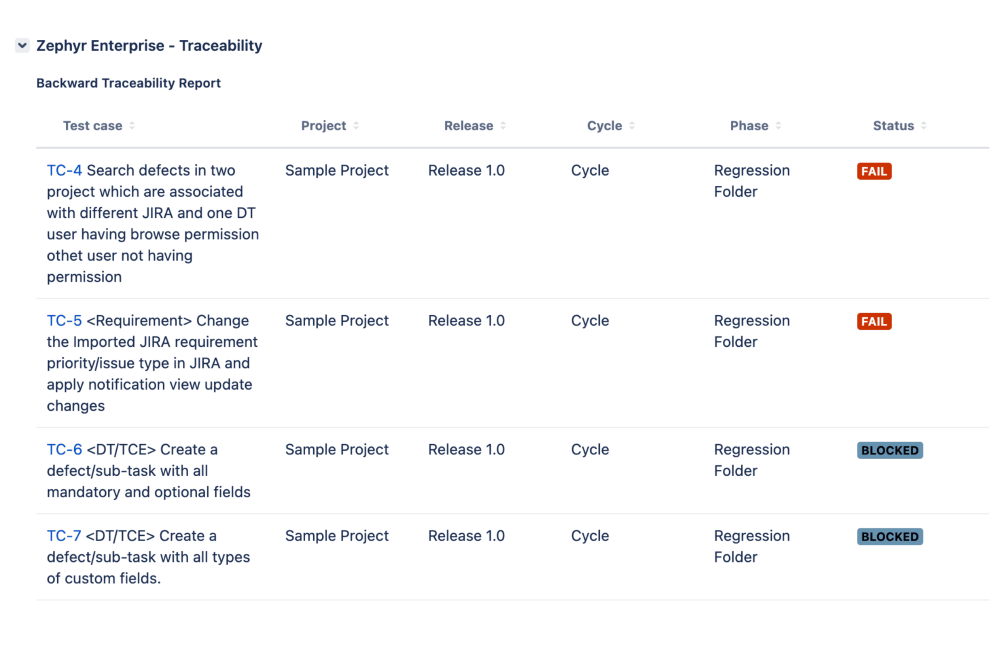Click sort icon beside Cycle header
This screenshot has width=1000, height=645.
[x=632, y=126]
